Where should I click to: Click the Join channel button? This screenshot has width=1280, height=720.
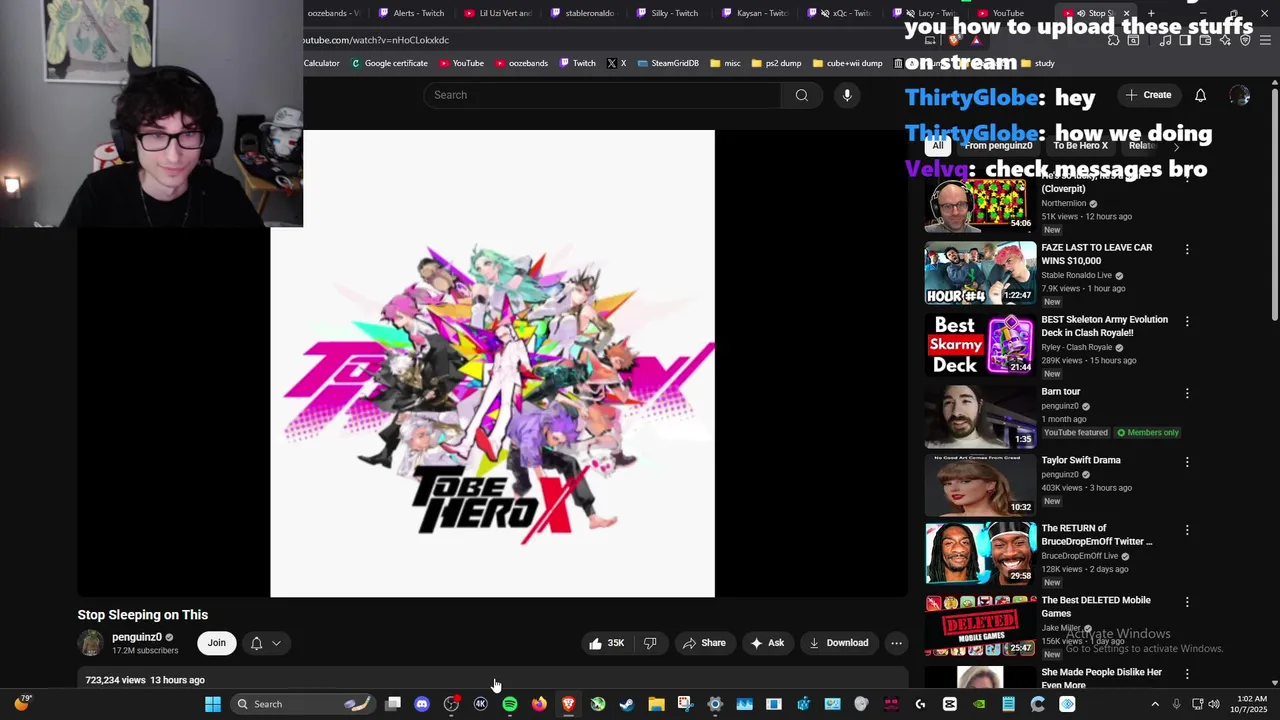(217, 643)
